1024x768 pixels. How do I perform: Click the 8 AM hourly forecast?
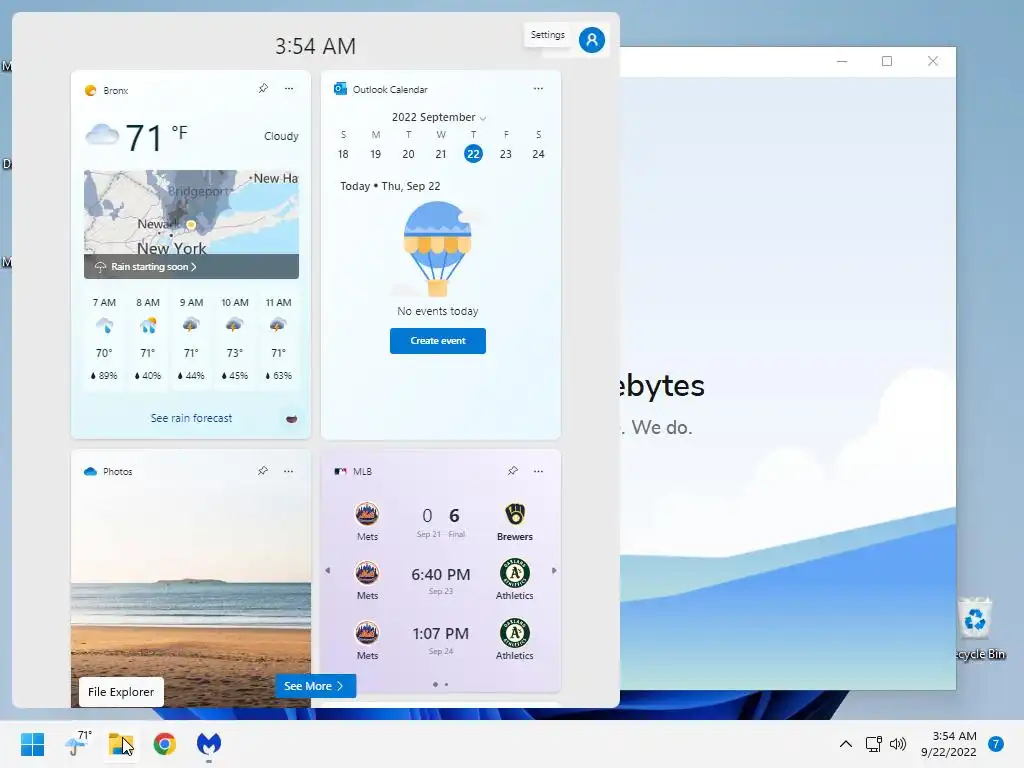[x=148, y=339]
